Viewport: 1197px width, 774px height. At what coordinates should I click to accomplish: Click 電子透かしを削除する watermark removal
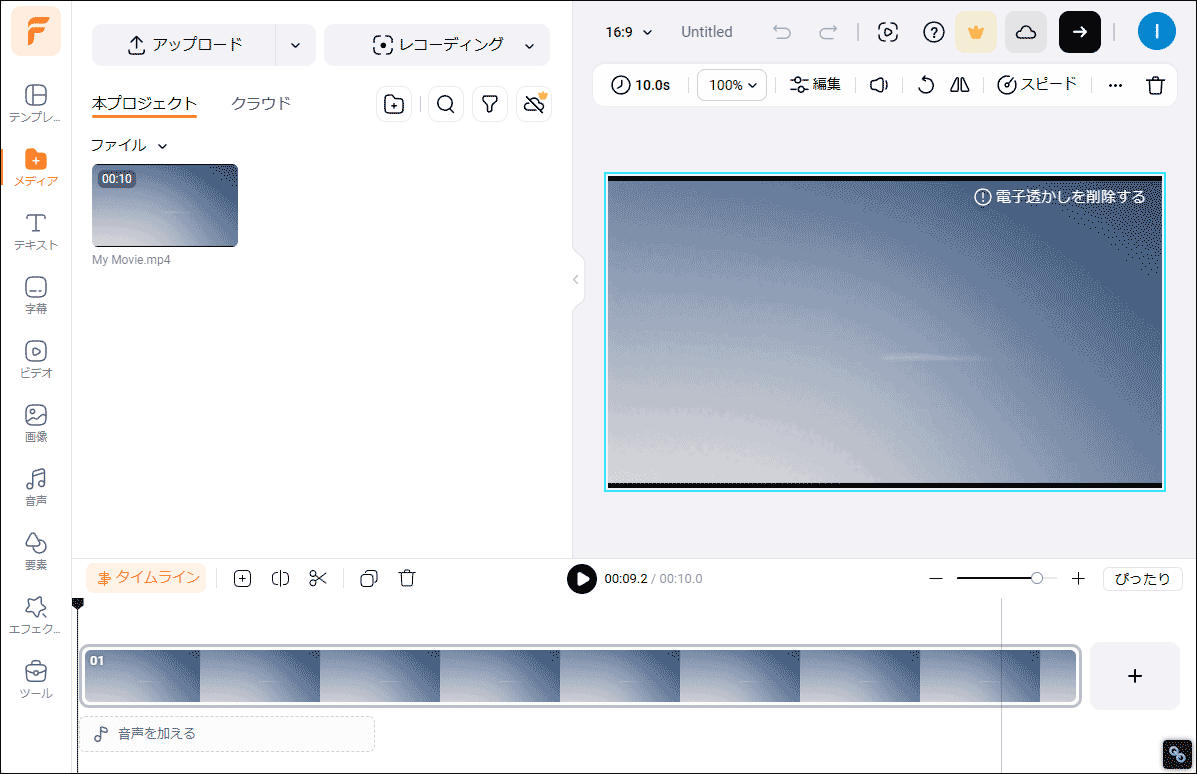point(1060,197)
